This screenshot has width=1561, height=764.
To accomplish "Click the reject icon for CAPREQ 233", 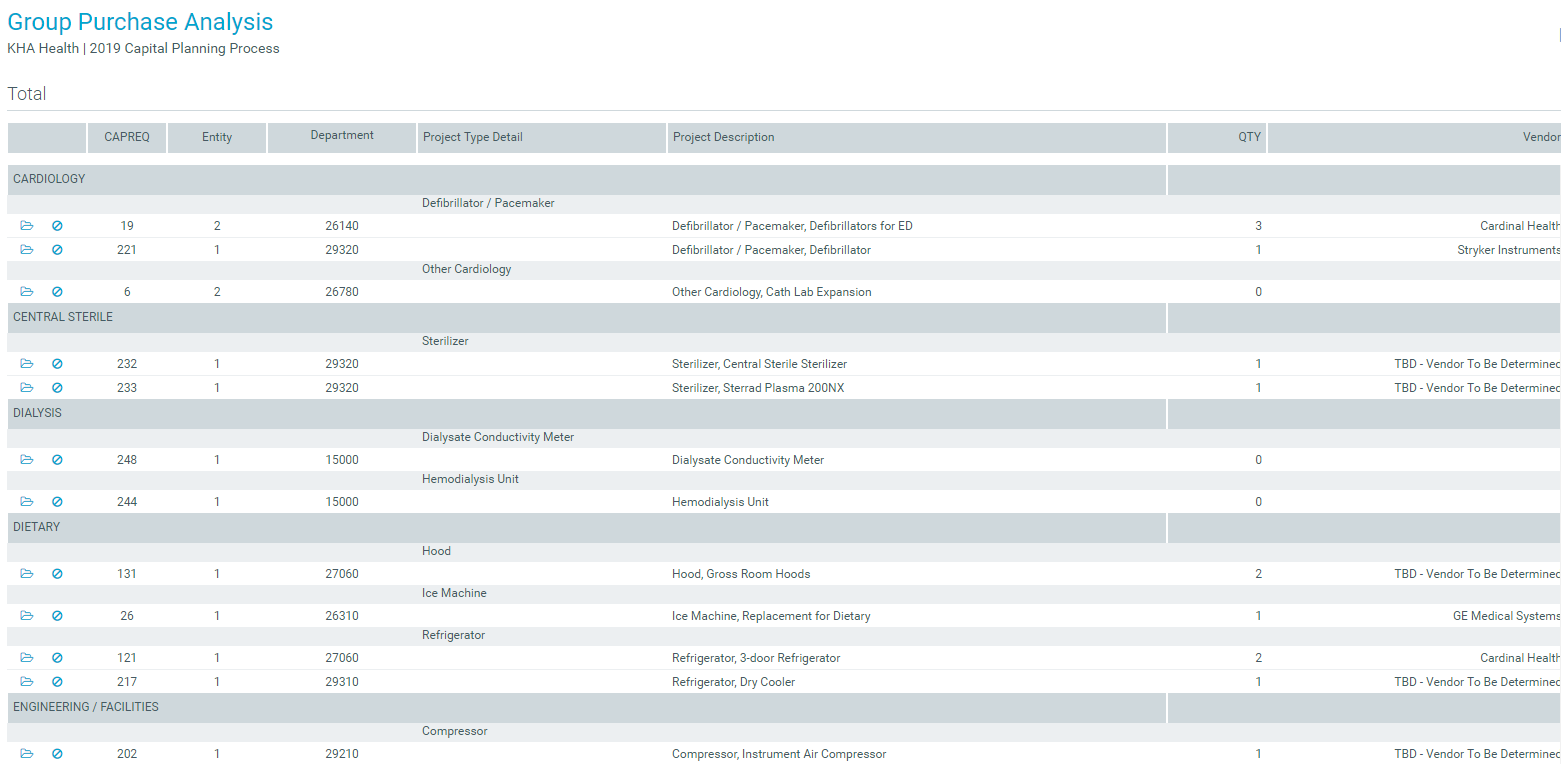I will tap(57, 388).
